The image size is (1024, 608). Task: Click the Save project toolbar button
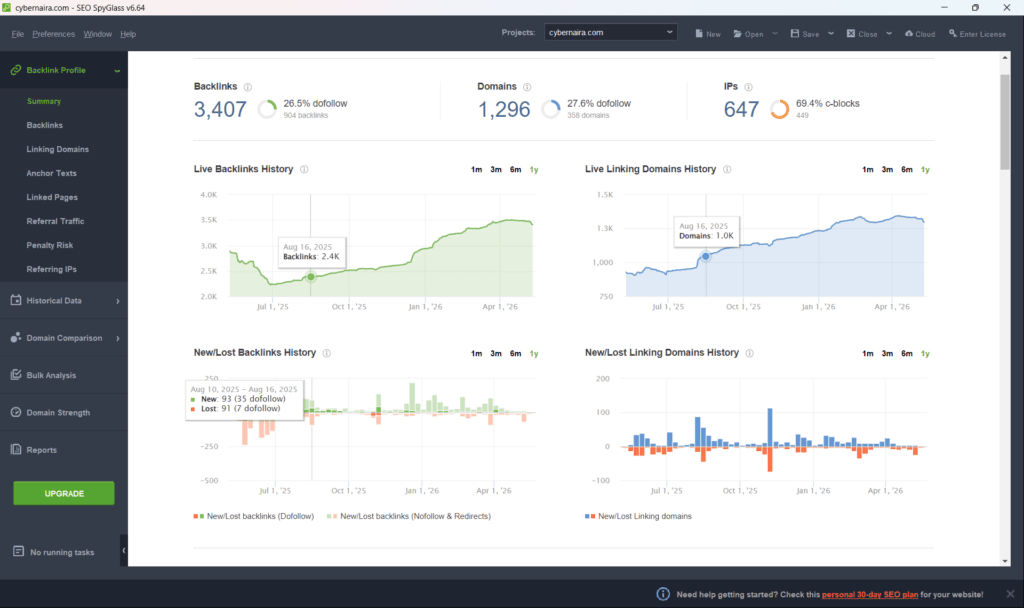point(805,34)
